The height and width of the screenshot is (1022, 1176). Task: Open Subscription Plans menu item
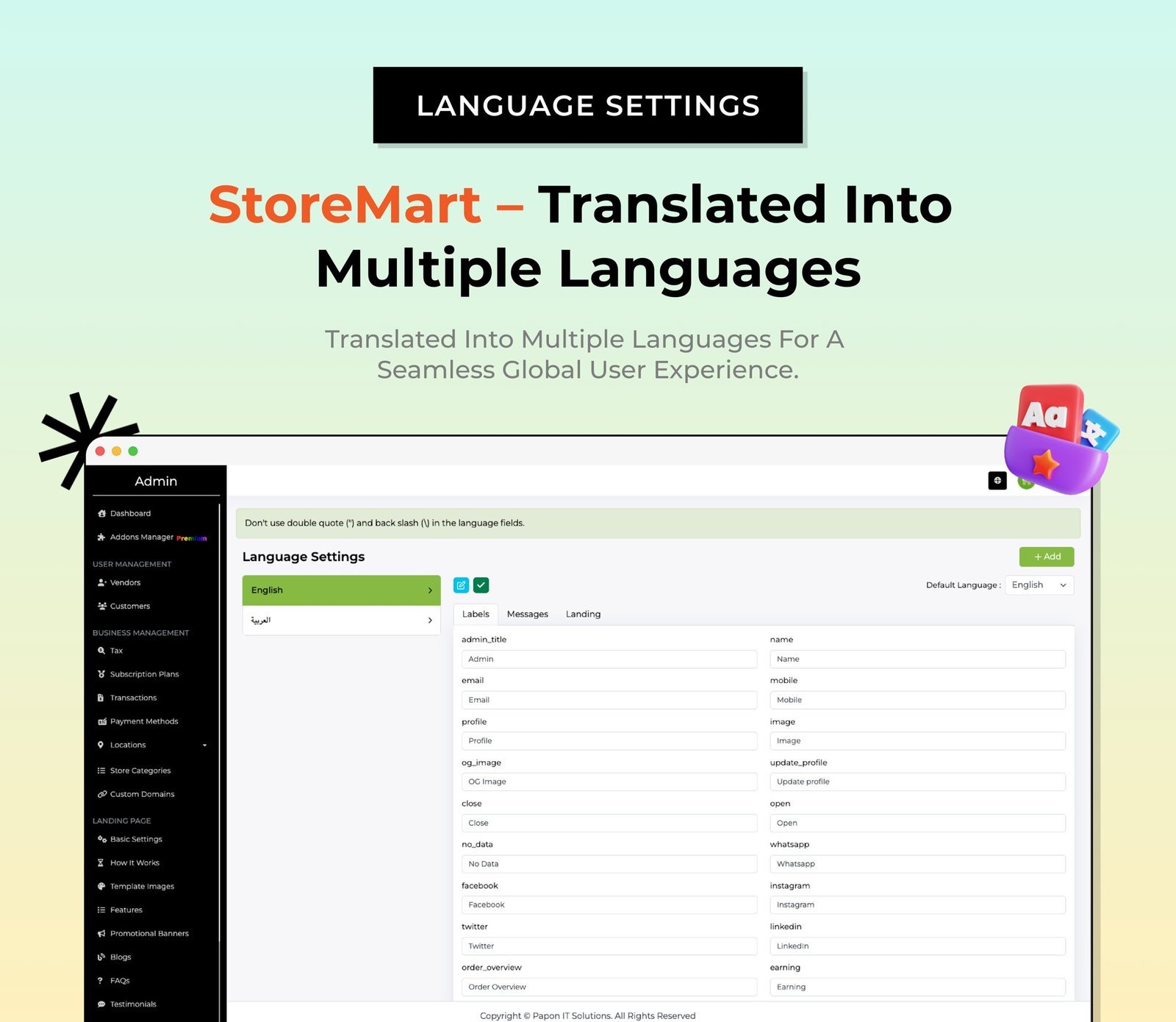tap(144, 674)
